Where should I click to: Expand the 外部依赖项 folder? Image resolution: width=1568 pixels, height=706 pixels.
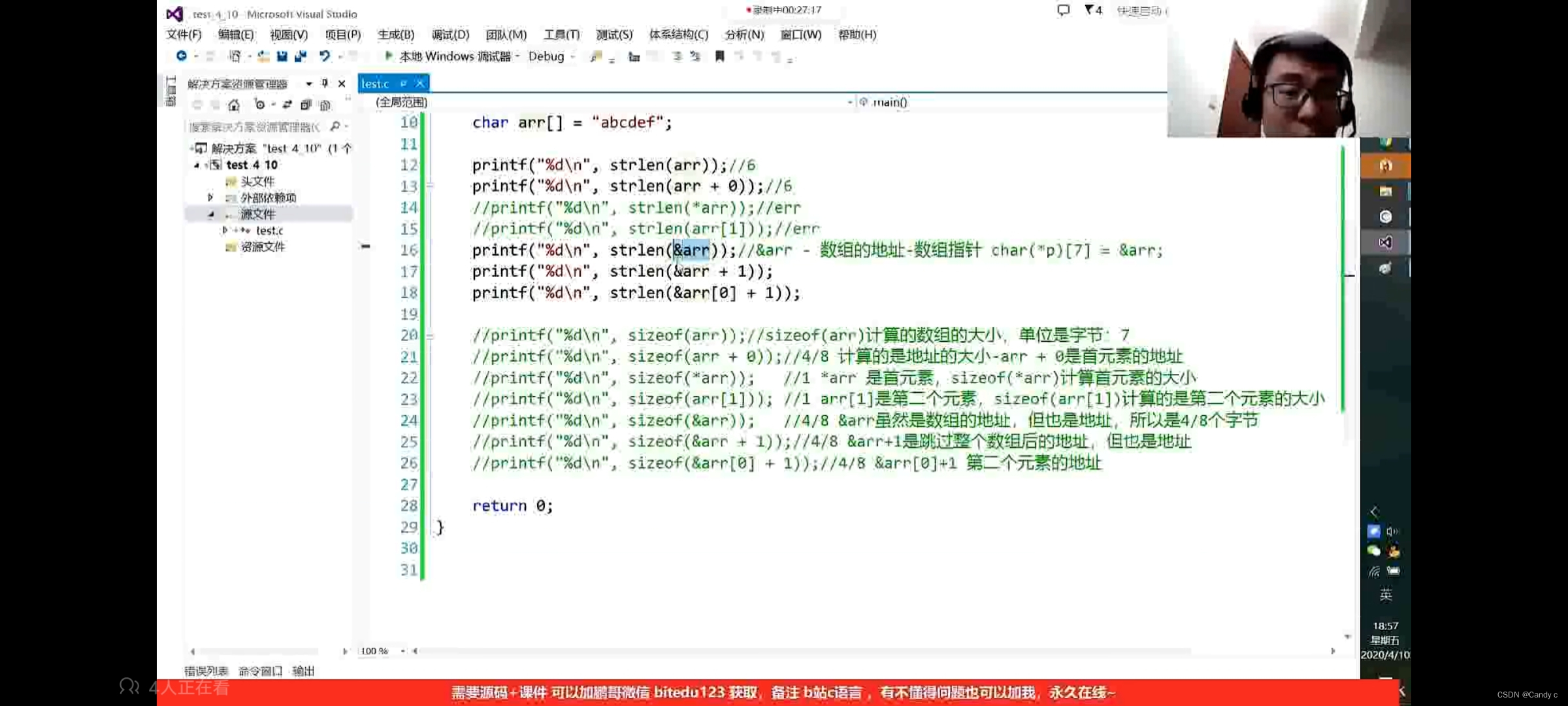tap(210, 197)
